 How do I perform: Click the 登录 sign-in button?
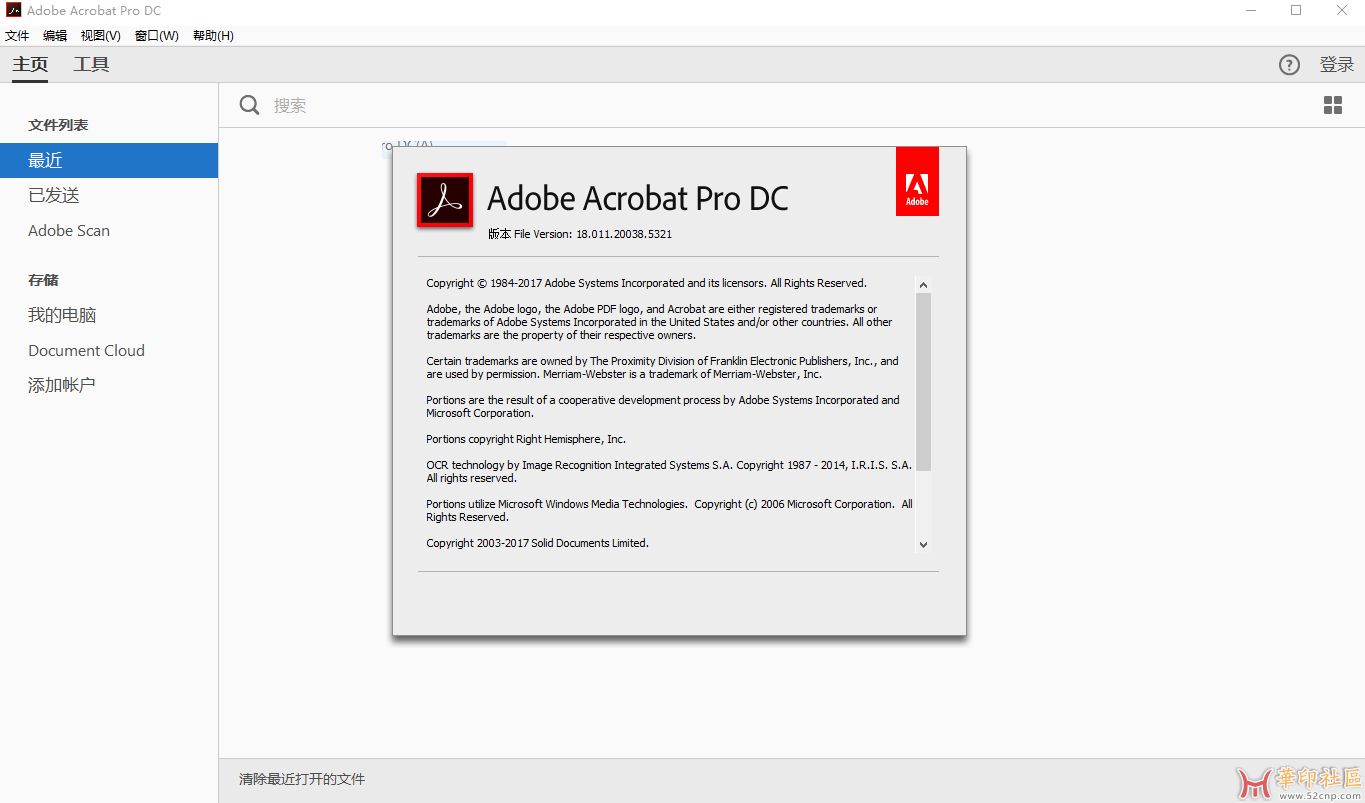(1337, 65)
